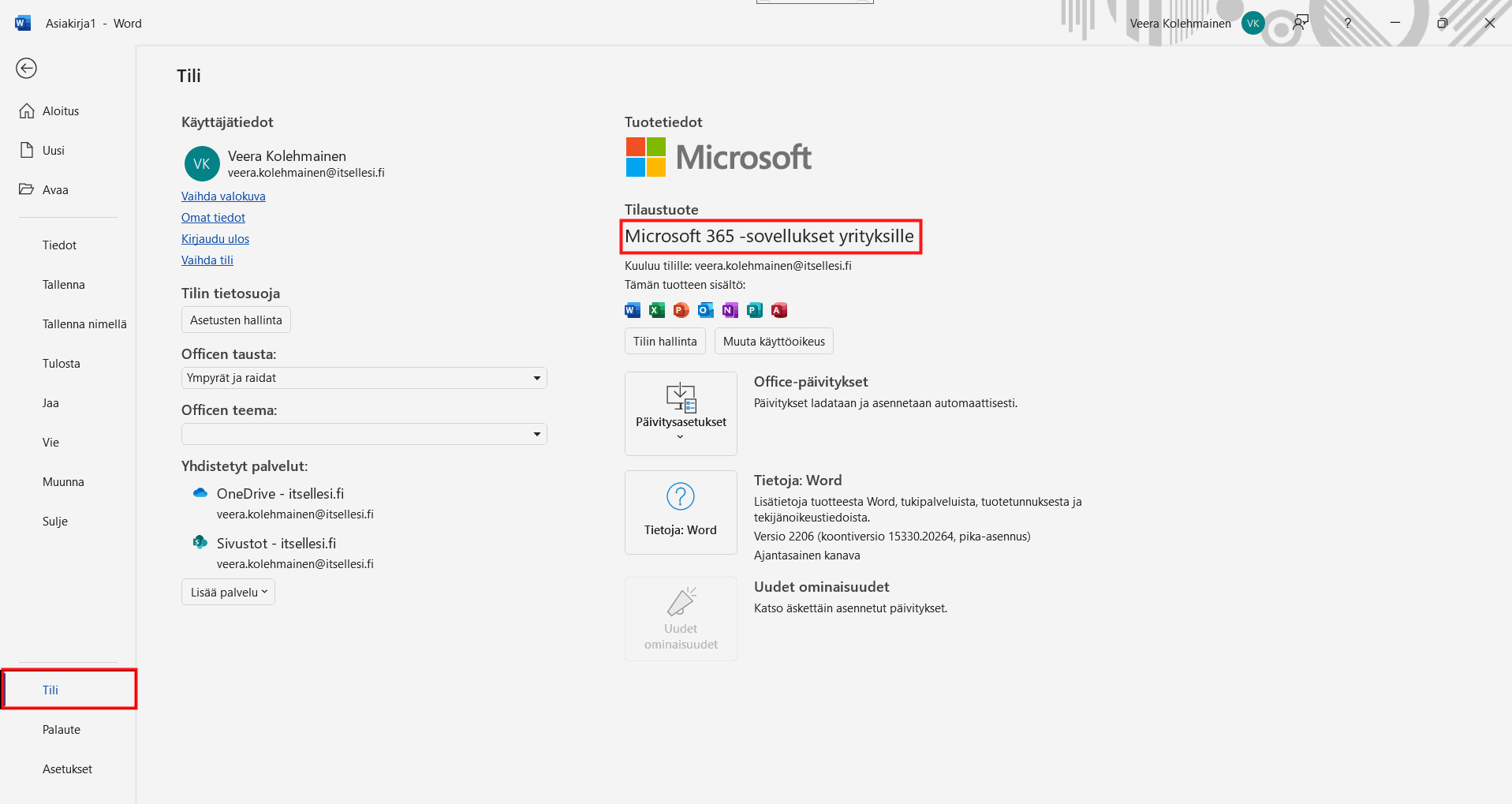Click the Vaihda valokuva link
Viewport: 1512px width, 804px height.
(x=223, y=196)
